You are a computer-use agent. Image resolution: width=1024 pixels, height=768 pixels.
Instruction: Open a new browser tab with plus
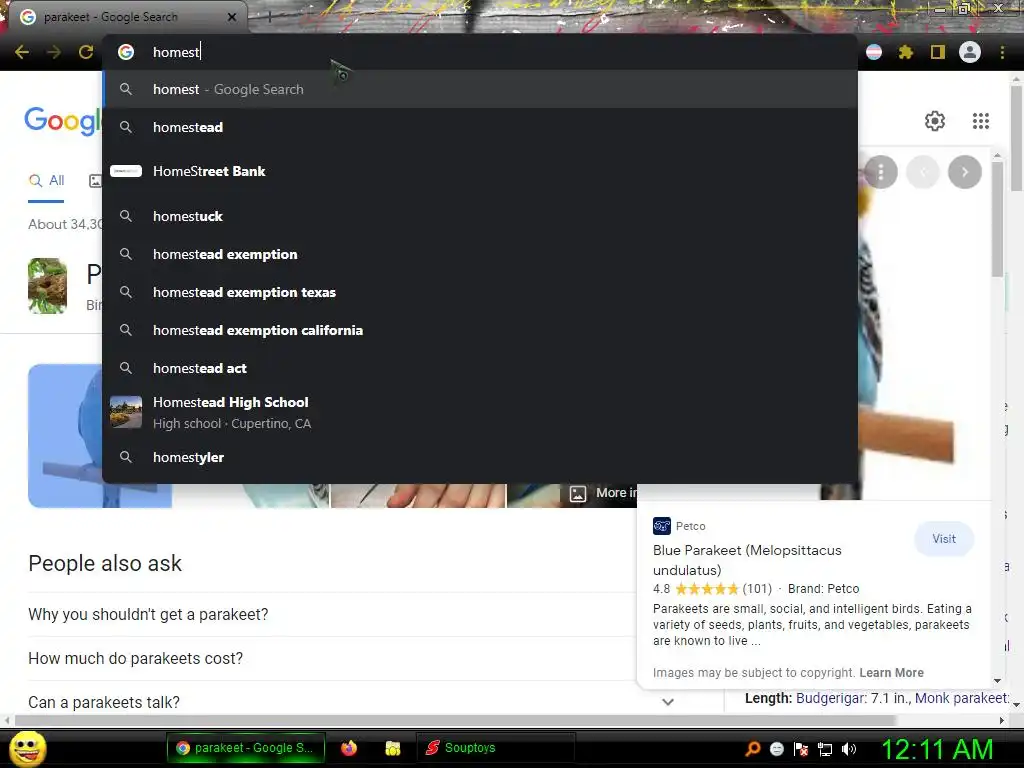tap(269, 17)
